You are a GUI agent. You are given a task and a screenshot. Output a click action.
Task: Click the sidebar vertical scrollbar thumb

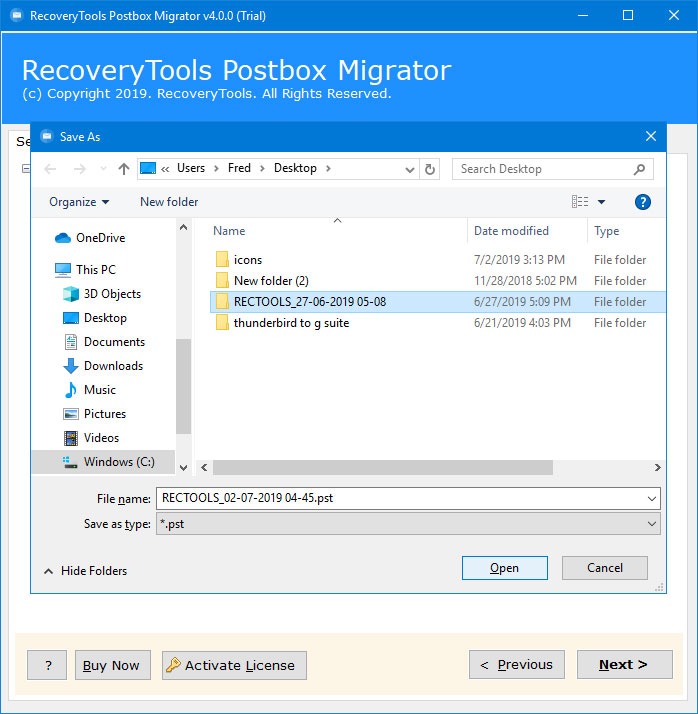pyautogui.click(x=183, y=386)
